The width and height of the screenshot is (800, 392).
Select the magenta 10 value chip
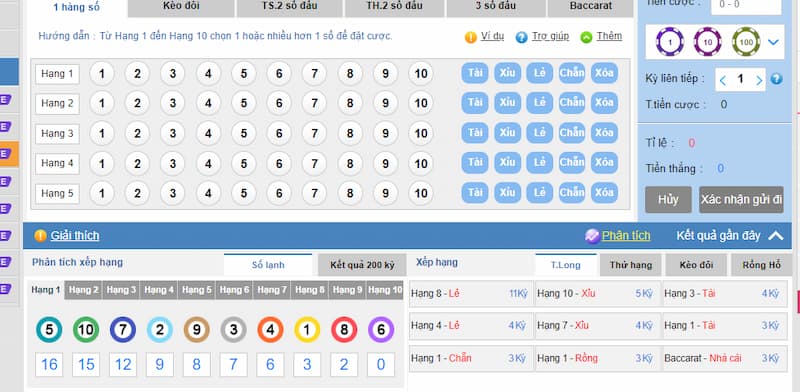point(708,42)
